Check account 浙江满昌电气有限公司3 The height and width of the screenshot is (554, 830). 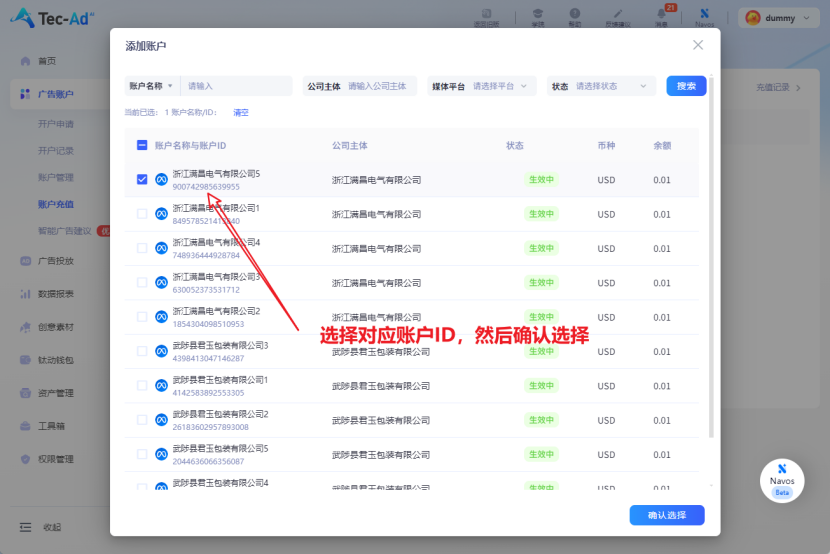(142, 283)
